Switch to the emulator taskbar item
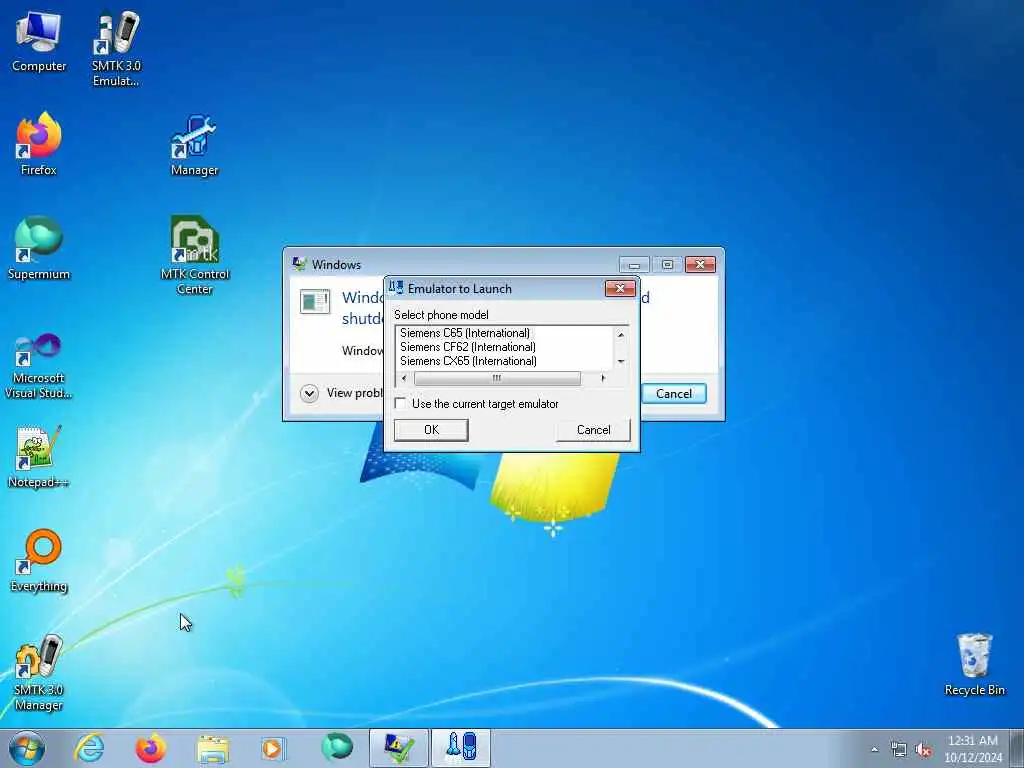 (460, 748)
